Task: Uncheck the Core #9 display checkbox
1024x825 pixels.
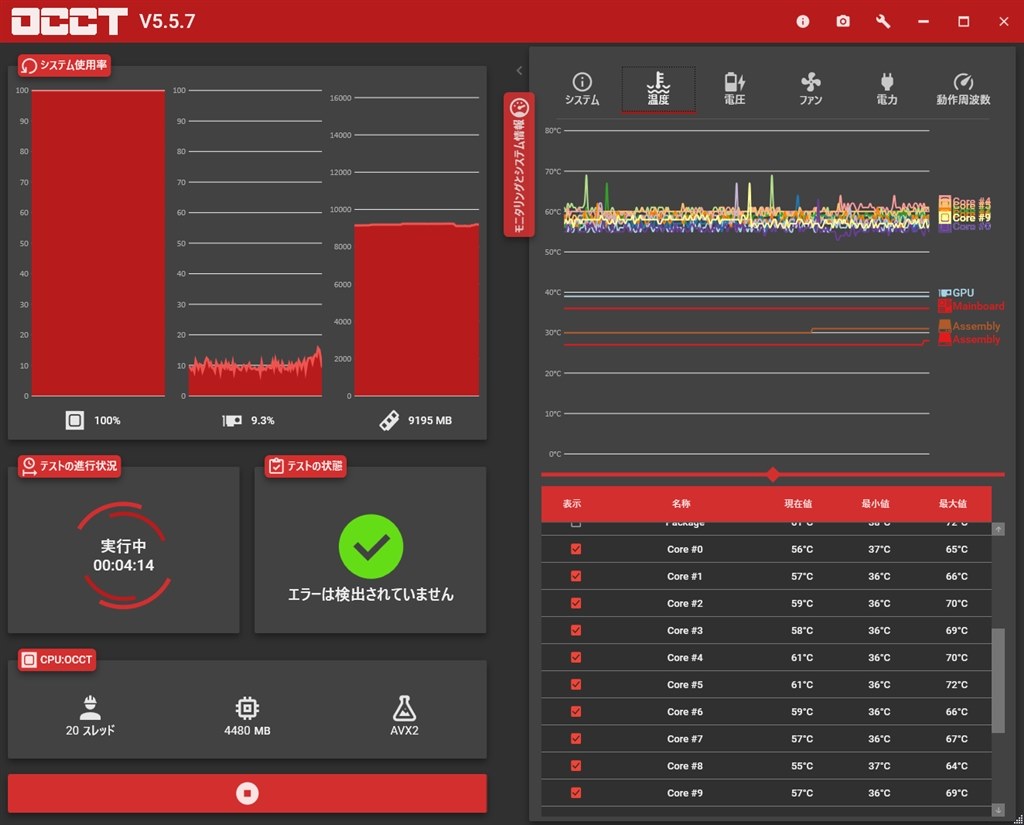Action: point(575,793)
